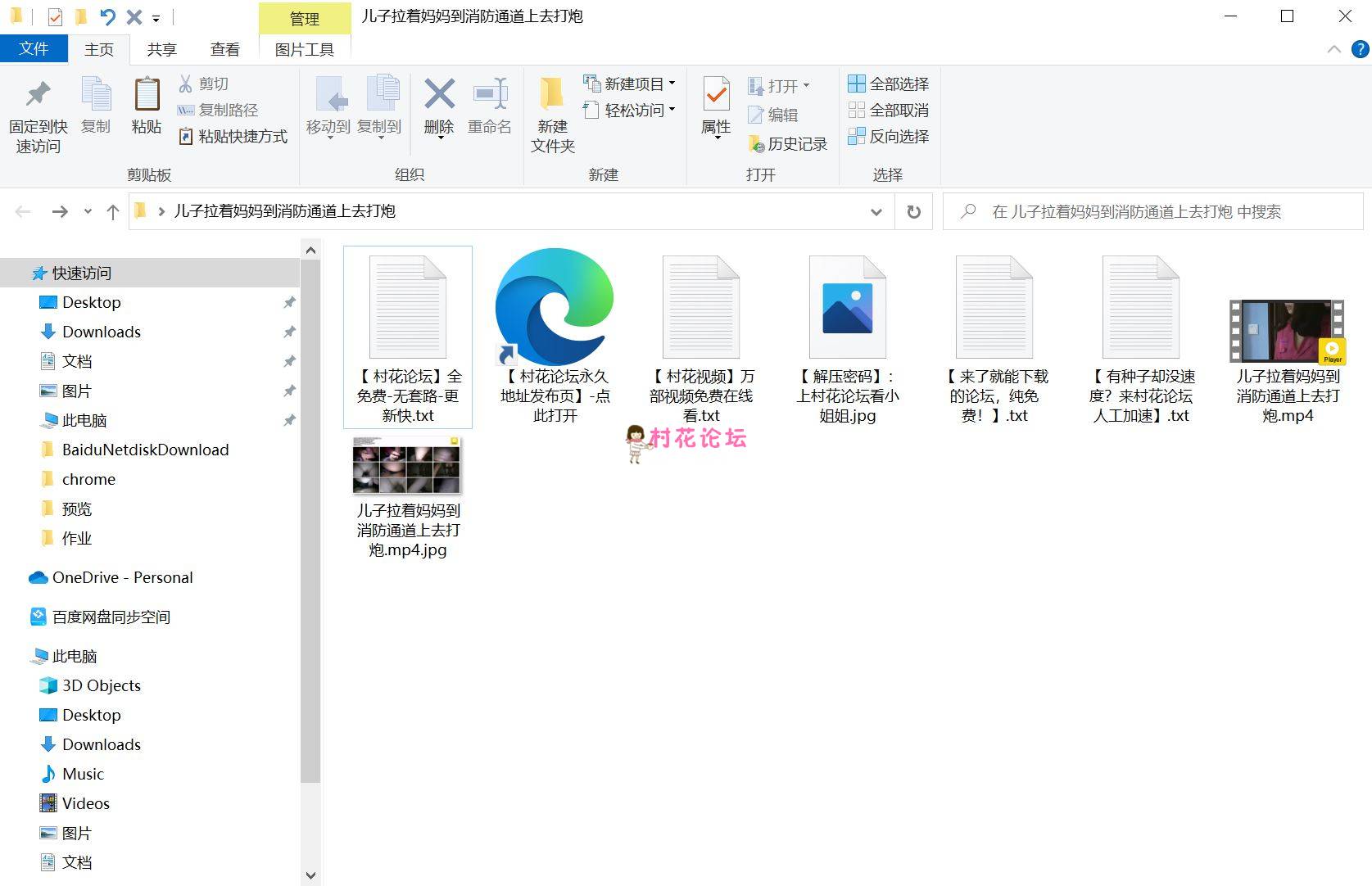Viewport: 1372px width, 886px height.
Task: Click the History (历史记录) button
Action: 788,144
